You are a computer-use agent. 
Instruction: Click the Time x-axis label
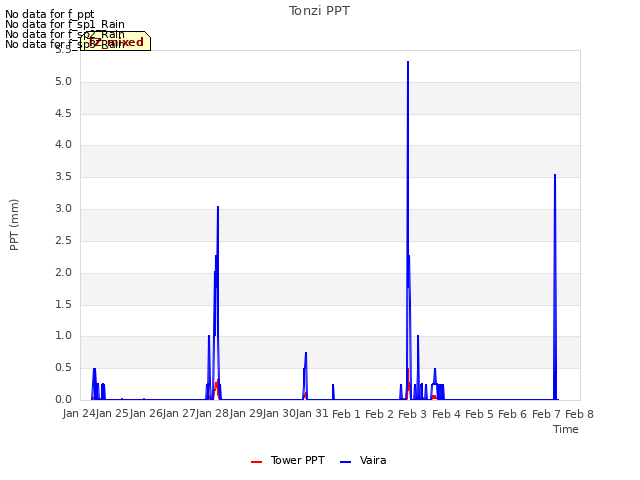click(566, 429)
